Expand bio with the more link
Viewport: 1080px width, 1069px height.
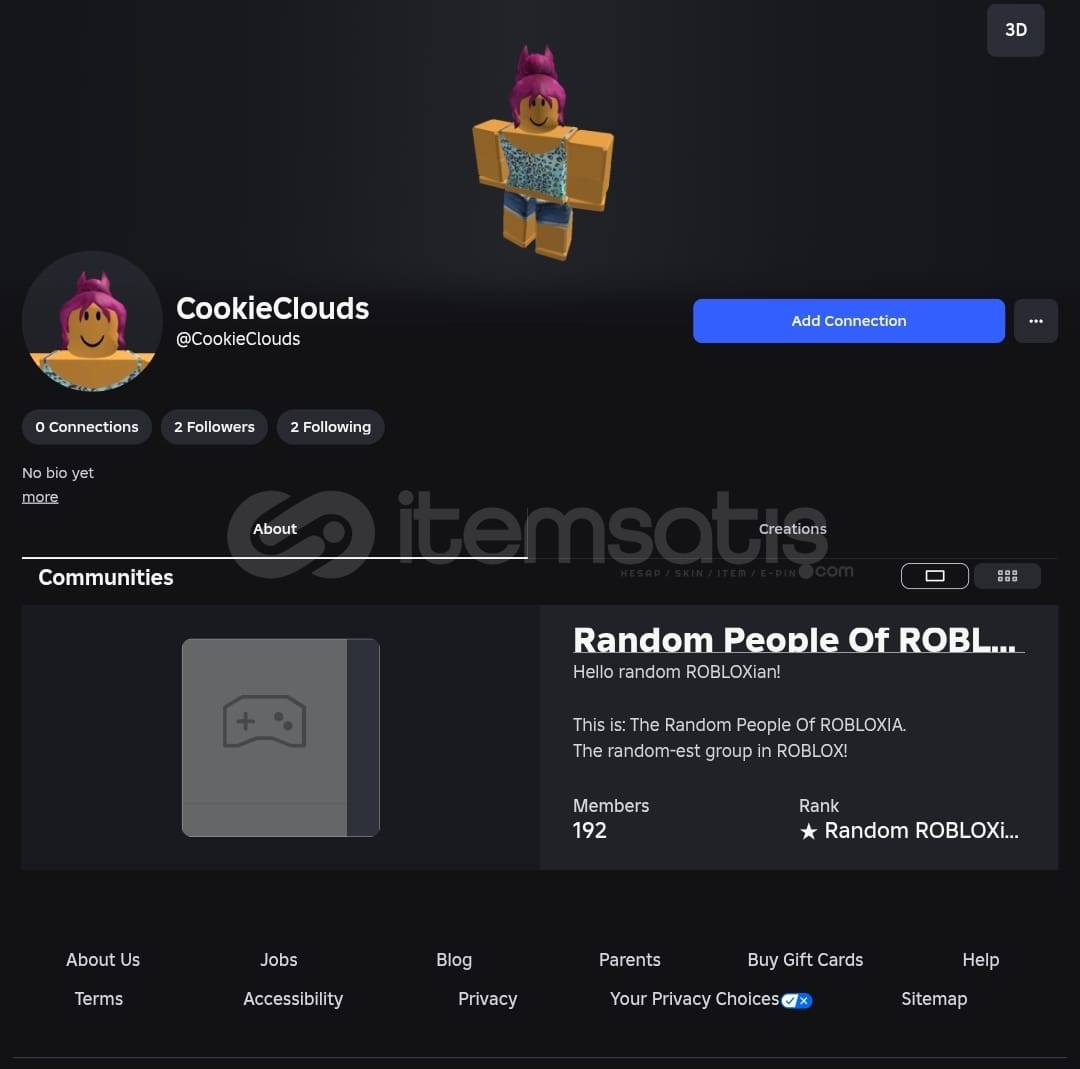40,497
